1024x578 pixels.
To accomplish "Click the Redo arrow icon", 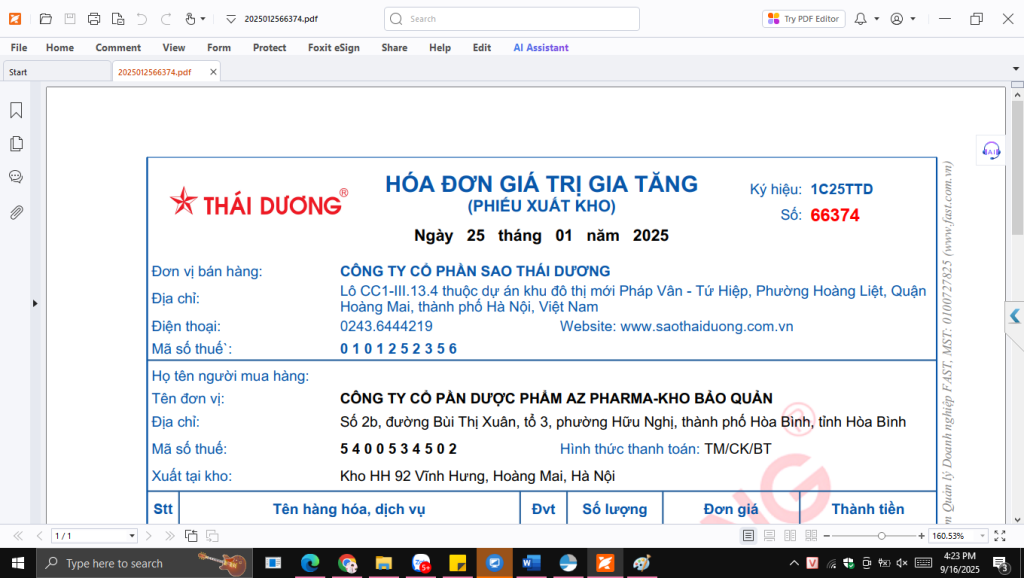I will [x=166, y=19].
